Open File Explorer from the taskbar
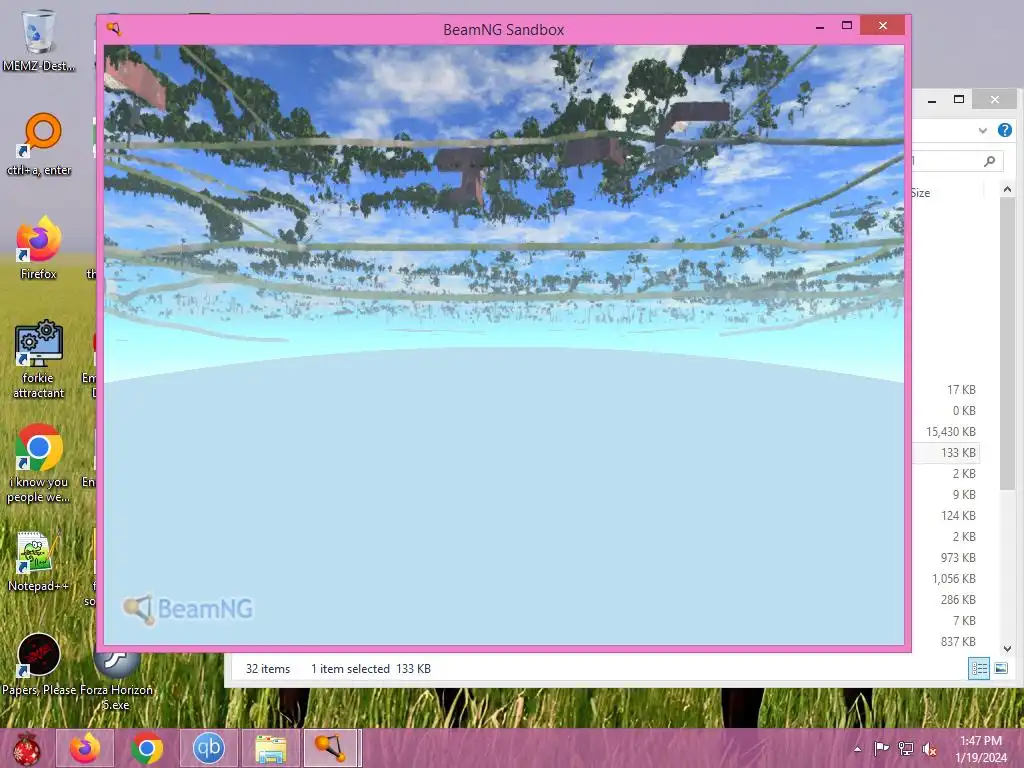Image resolution: width=1024 pixels, height=768 pixels. (x=271, y=748)
